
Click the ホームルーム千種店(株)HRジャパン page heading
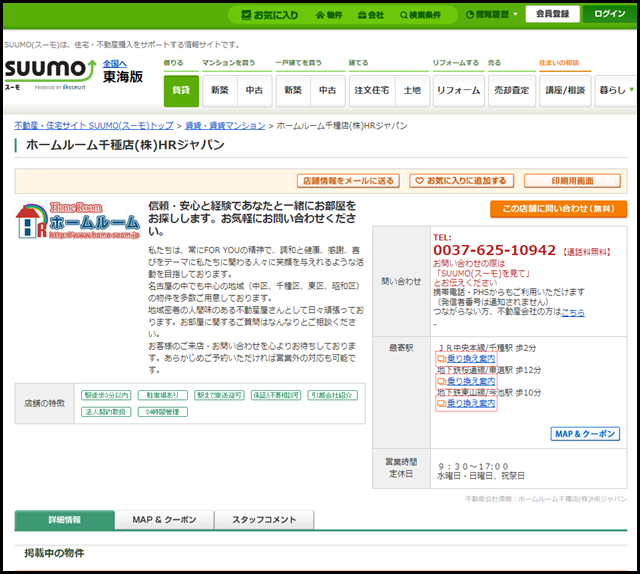pyautogui.click(x=125, y=145)
